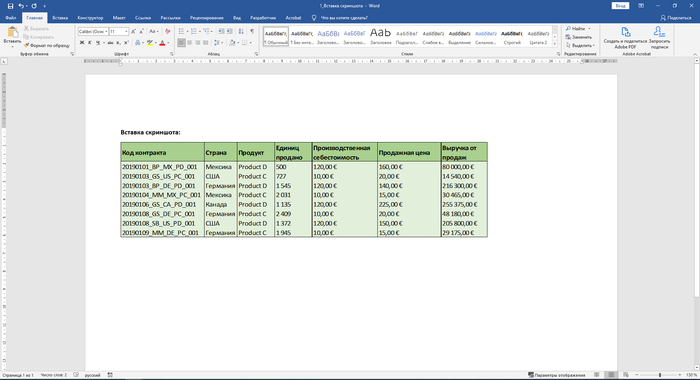
Task: Click the Поделиться (Share) button
Action: pos(676,18)
